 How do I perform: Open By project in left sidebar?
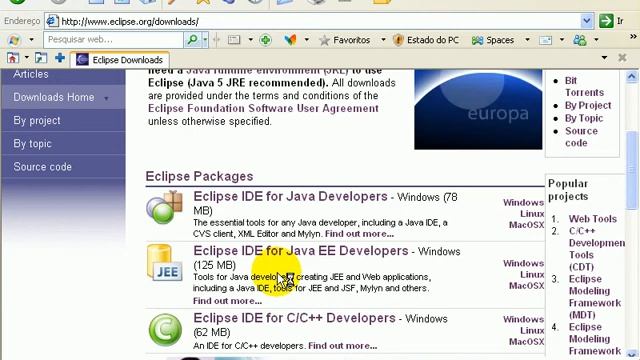click(x=63, y=120)
